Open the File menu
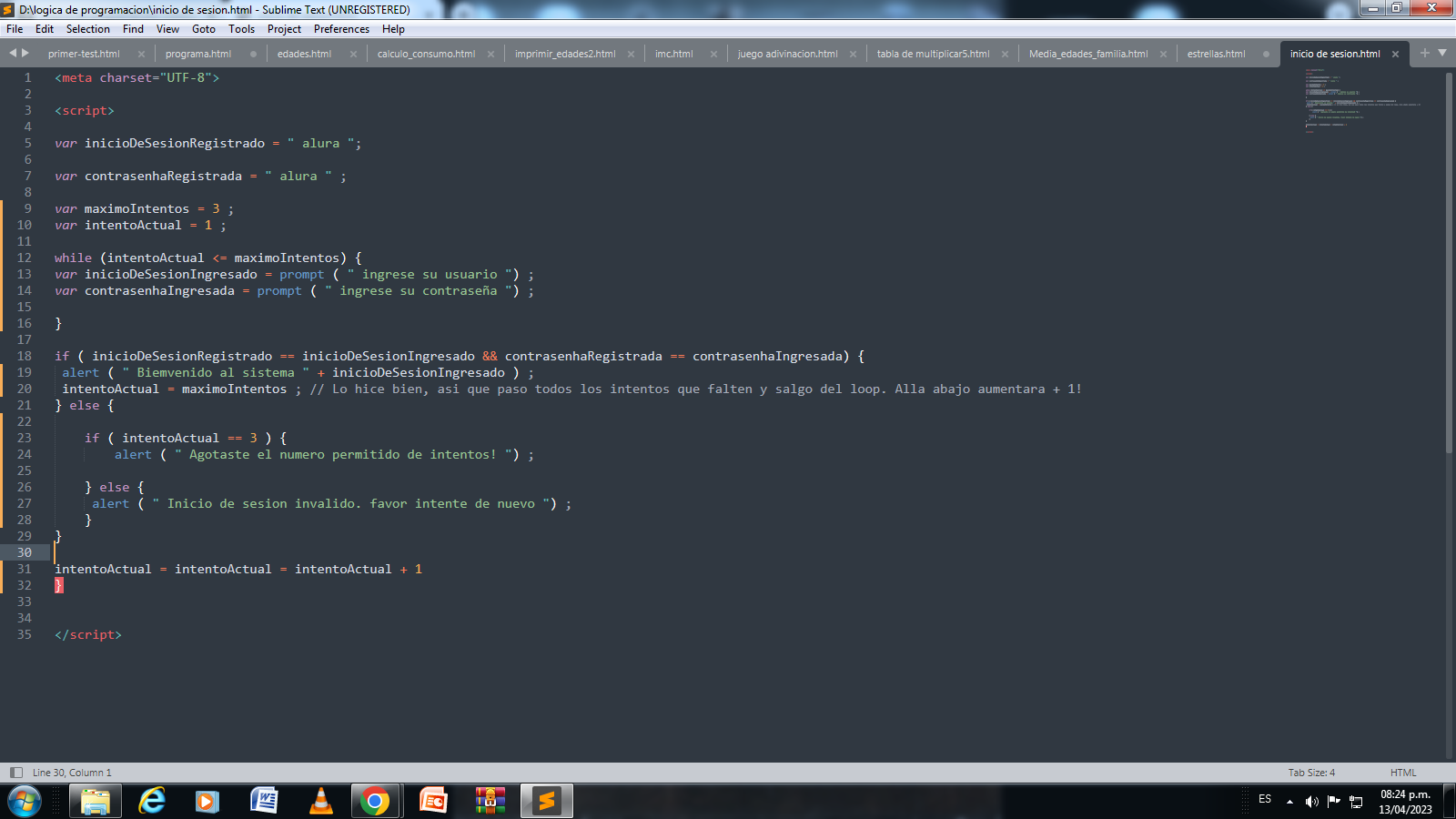The image size is (1456, 819). pyautogui.click(x=15, y=29)
